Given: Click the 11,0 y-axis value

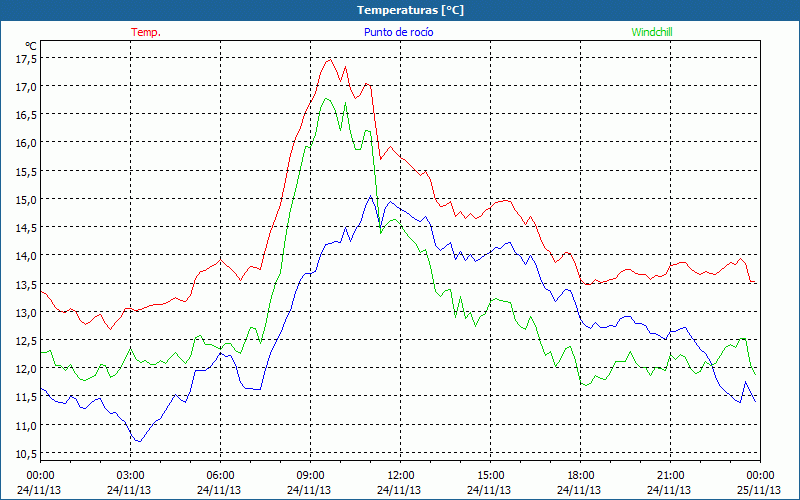Looking at the screenshot, I should pyautogui.click(x=27, y=426).
